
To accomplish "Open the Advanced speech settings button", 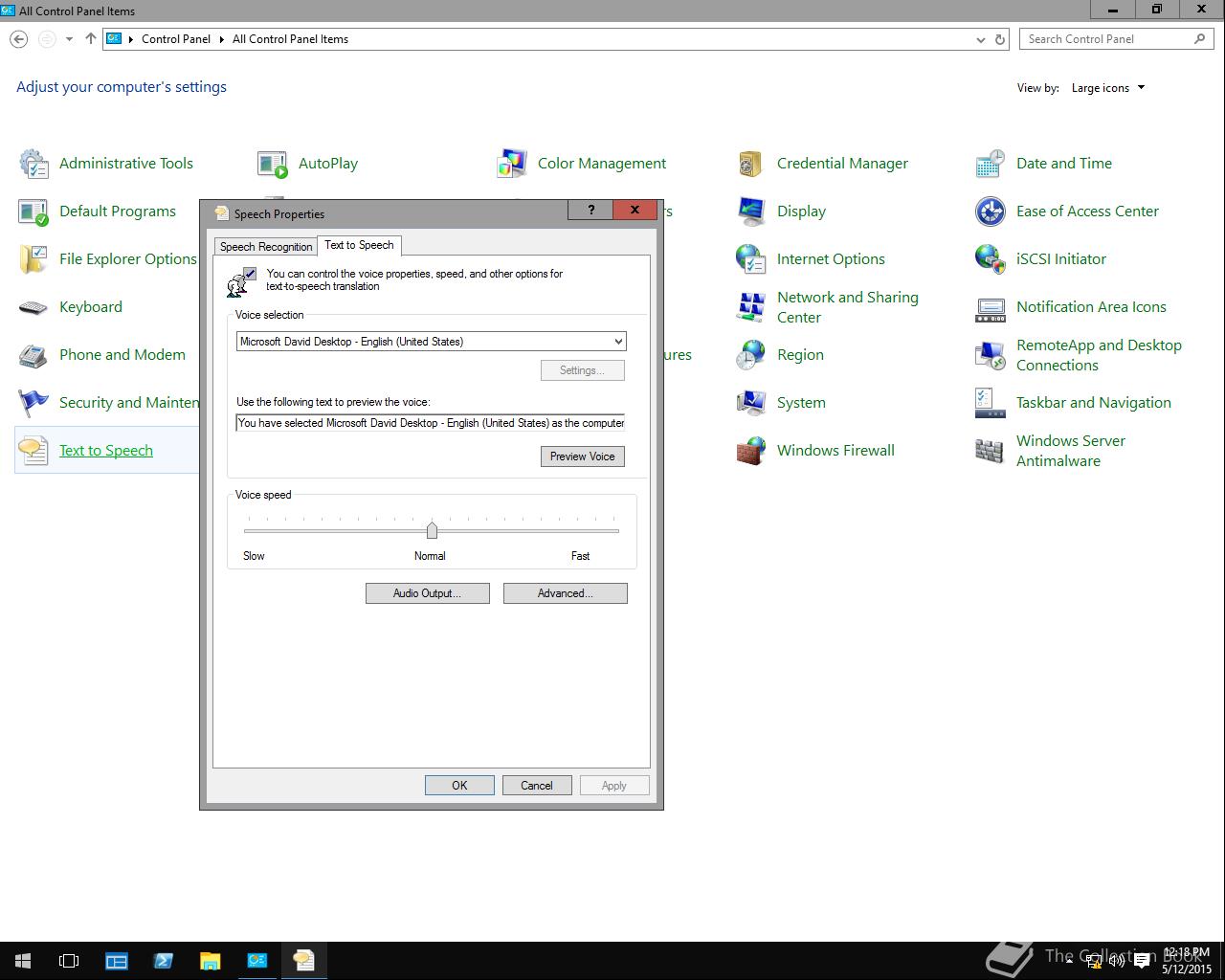I will [x=565, y=593].
